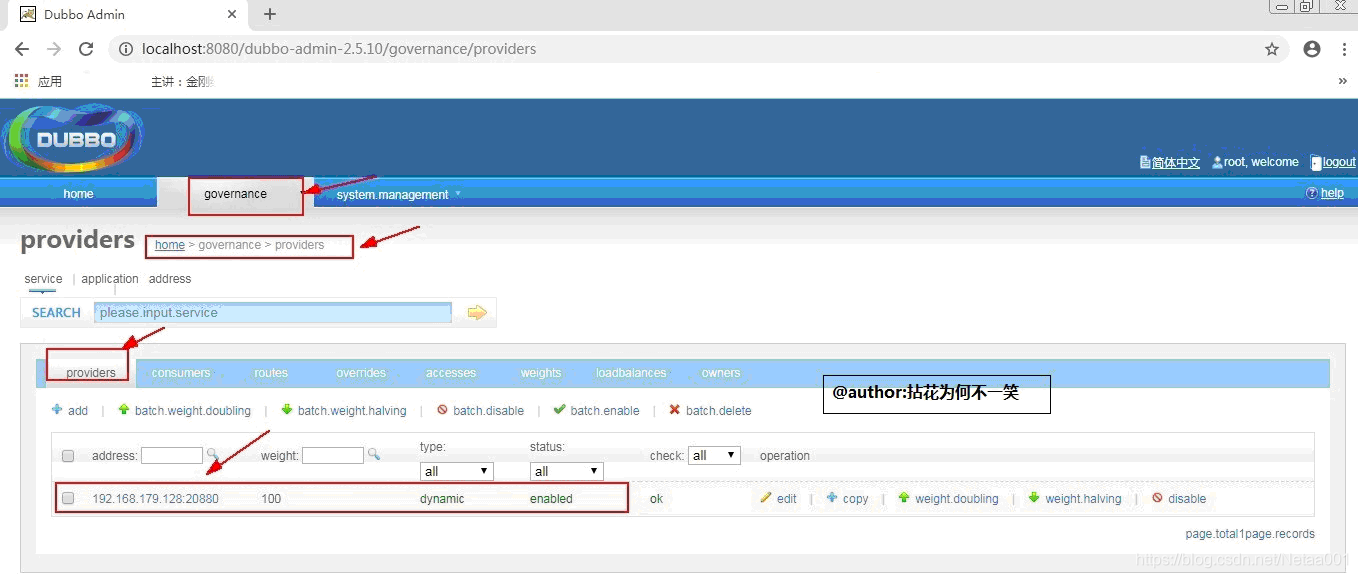Screen dimensions: 1358x578
Task: Click batch.weight.doubling up arrow icon
Action: [x=124, y=410]
